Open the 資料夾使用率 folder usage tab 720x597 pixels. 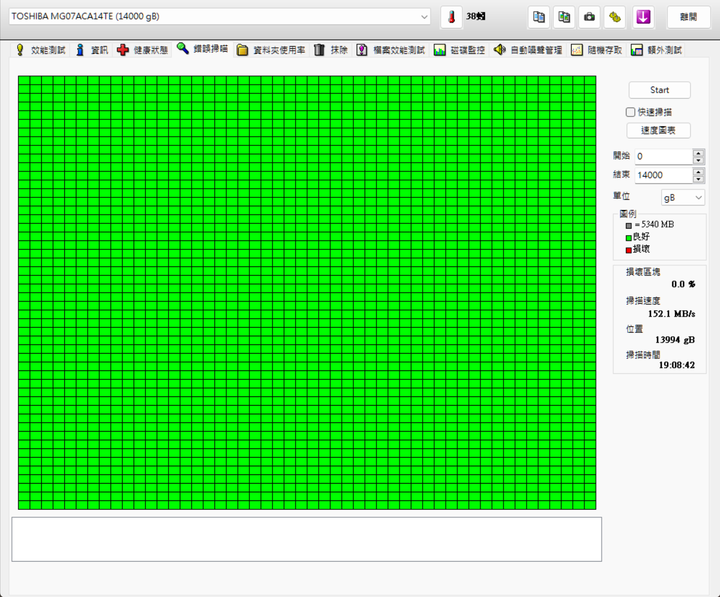click(x=271, y=50)
